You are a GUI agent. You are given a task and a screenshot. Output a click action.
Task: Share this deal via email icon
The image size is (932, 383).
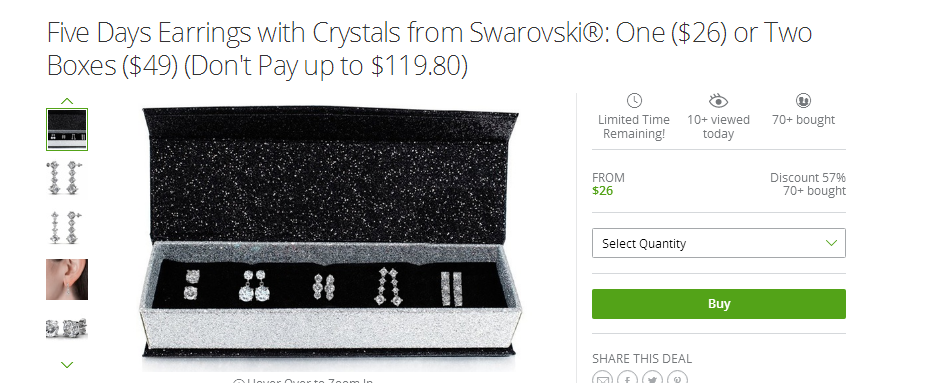603,378
